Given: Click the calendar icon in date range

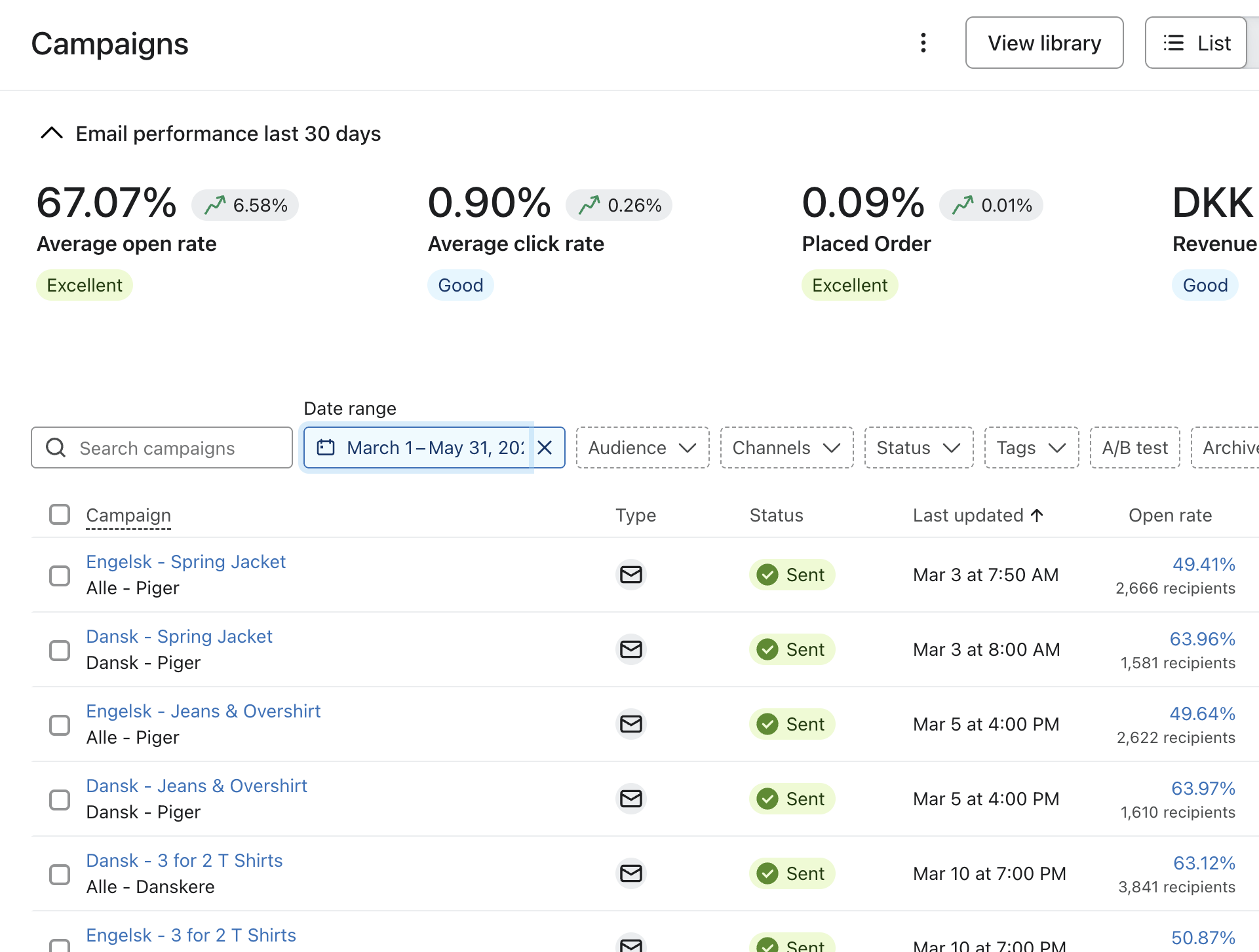Looking at the screenshot, I should (326, 447).
